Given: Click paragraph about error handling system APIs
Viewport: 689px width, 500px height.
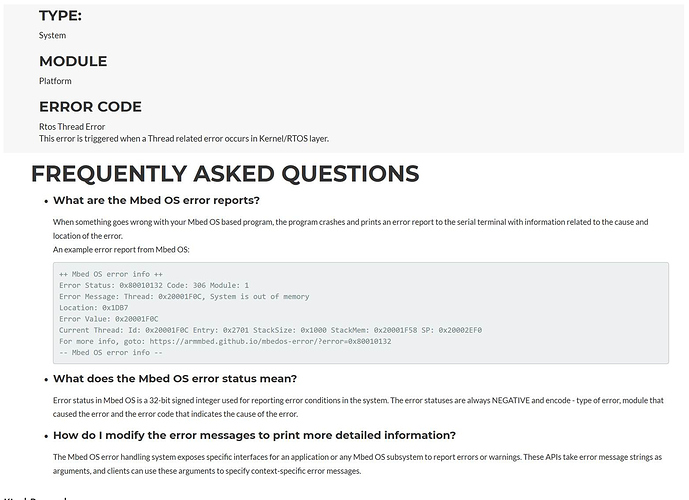Looking at the screenshot, I should (357, 464).
